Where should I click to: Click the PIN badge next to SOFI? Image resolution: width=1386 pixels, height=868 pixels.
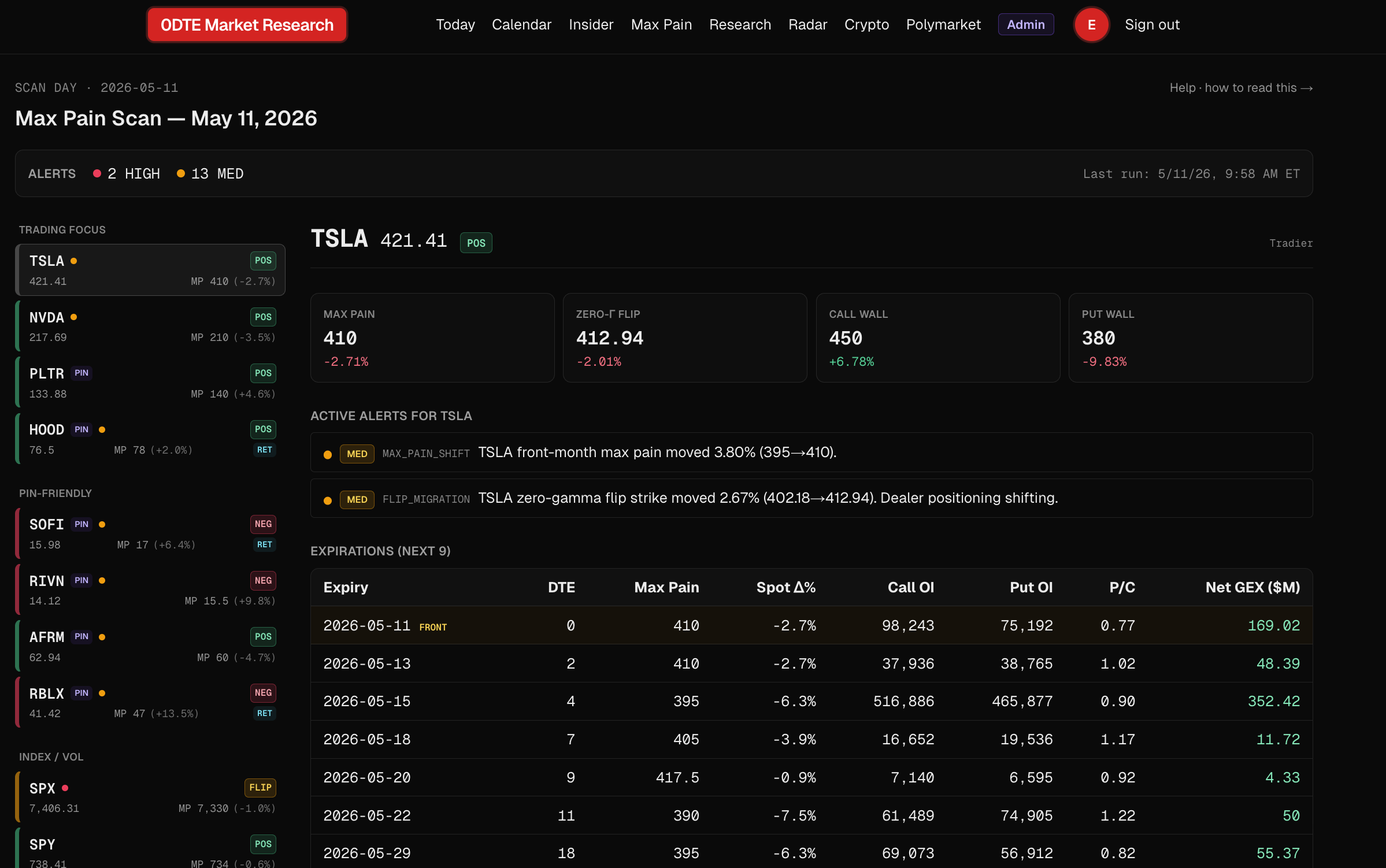coord(81,524)
